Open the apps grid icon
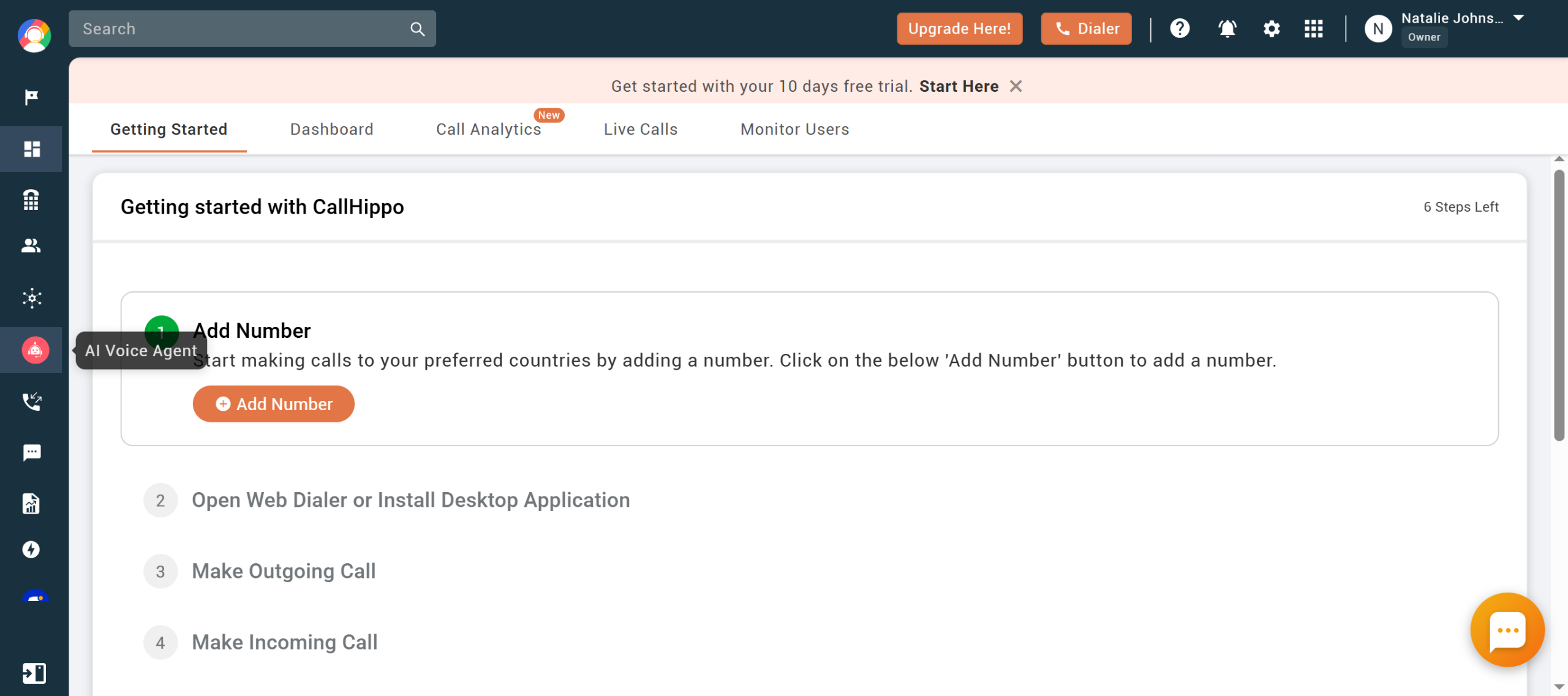Image resolution: width=1568 pixels, height=696 pixels. pyautogui.click(x=1313, y=29)
